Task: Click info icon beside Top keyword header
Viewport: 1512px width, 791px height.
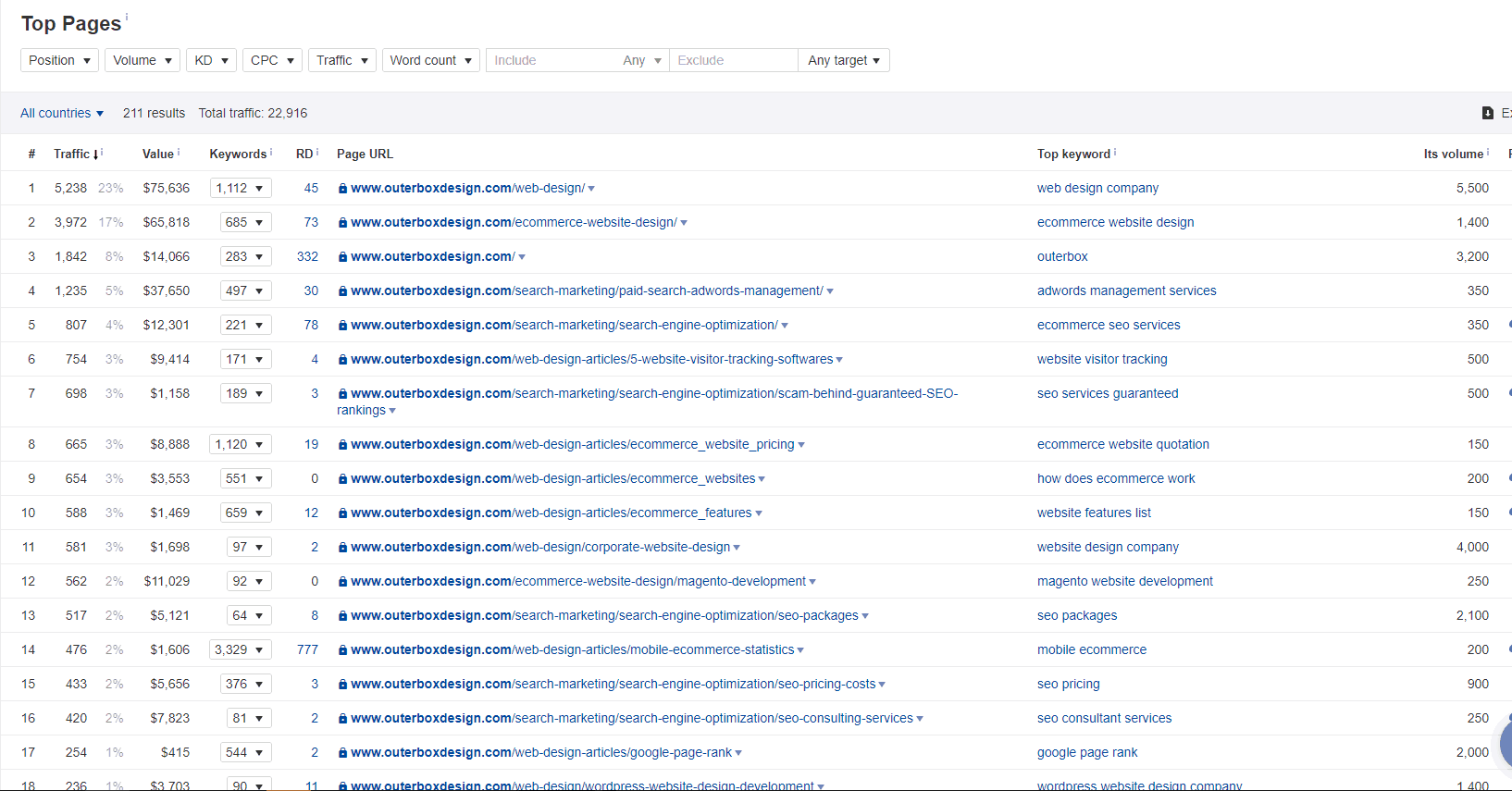Action: (1115, 152)
